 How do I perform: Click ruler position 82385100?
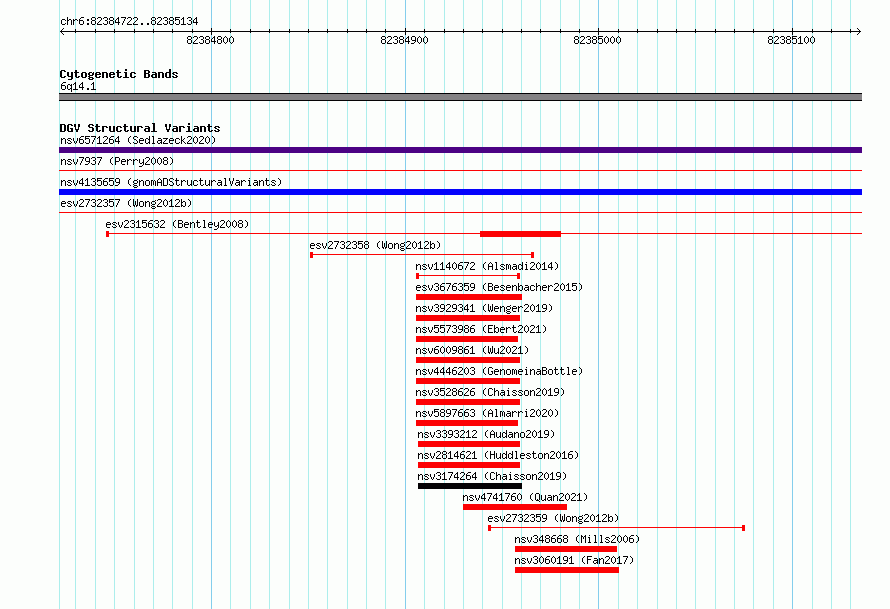791,40
